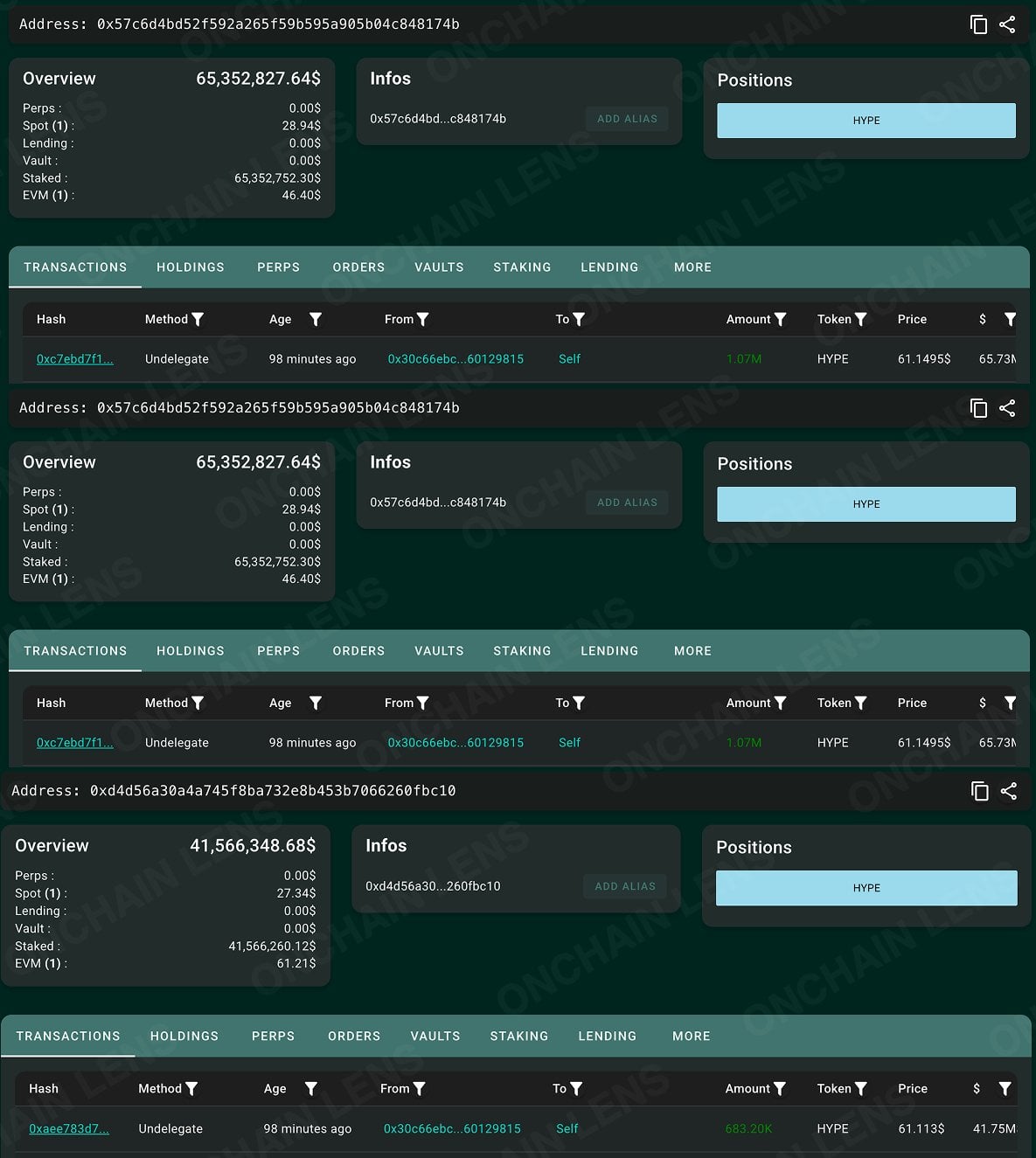Click ADD ALIAS in the top Infos card
The width and height of the screenshot is (1036, 1158).
(x=628, y=119)
